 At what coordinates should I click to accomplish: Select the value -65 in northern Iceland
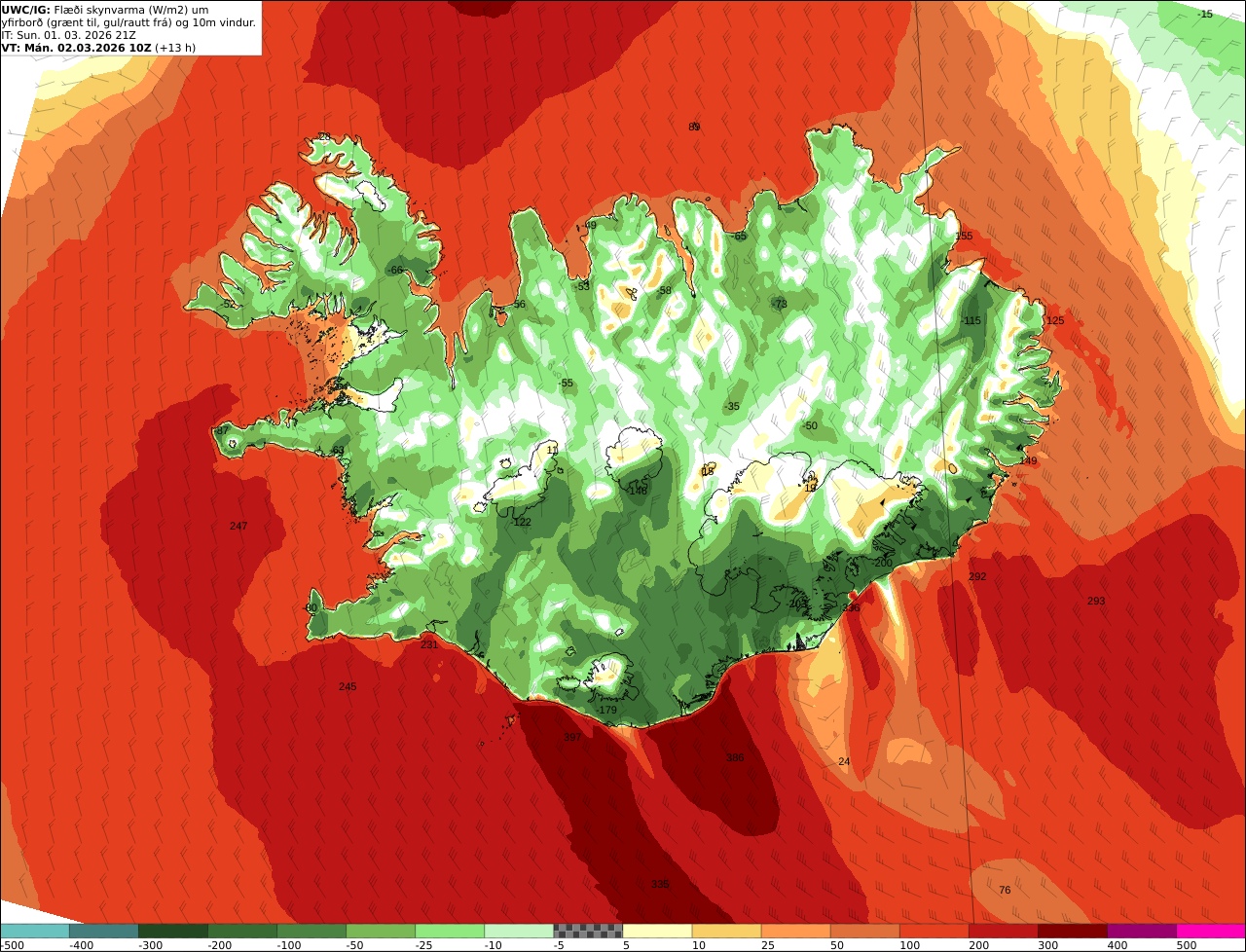pos(739,237)
